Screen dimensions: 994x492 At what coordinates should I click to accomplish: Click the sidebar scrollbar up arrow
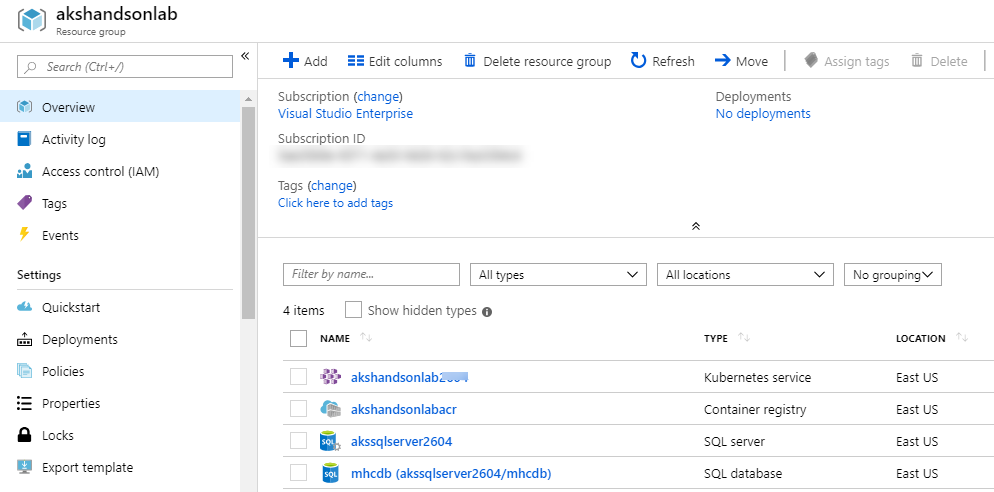248,99
